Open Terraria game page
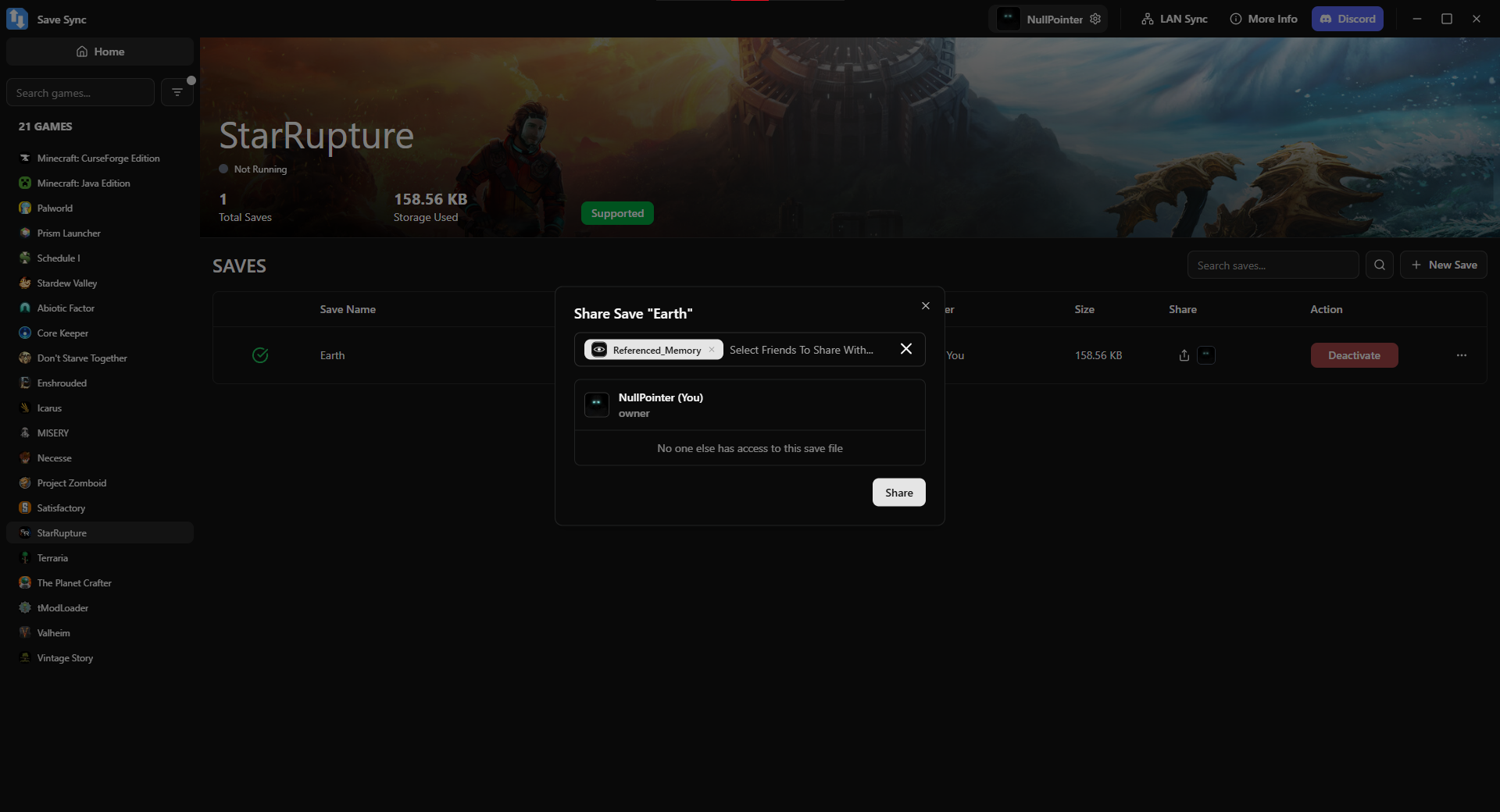Image resolution: width=1500 pixels, height=812 pixels. 100,558
